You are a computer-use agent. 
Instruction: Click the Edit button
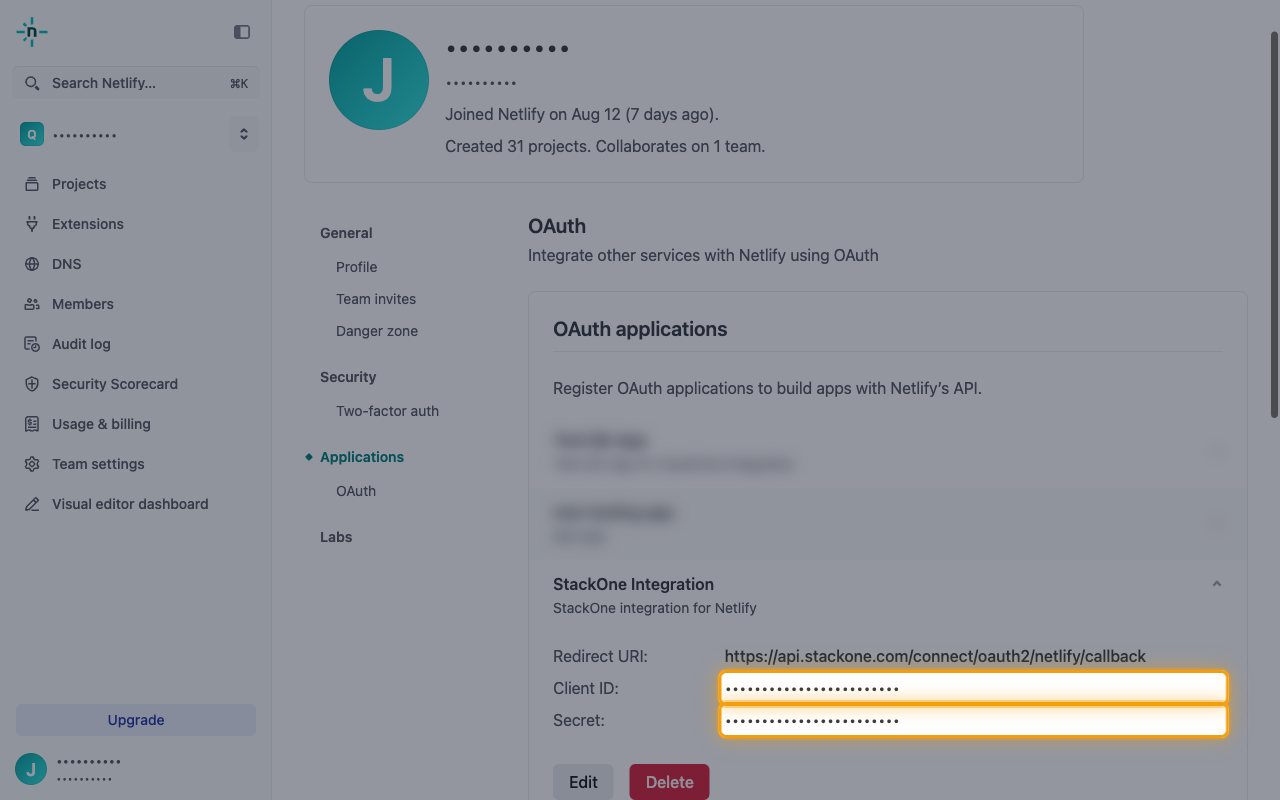(583, 782)
